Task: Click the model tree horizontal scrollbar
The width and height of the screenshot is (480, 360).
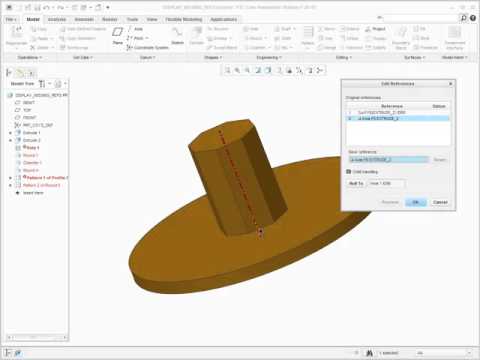Action: click(x=36, y=337)
